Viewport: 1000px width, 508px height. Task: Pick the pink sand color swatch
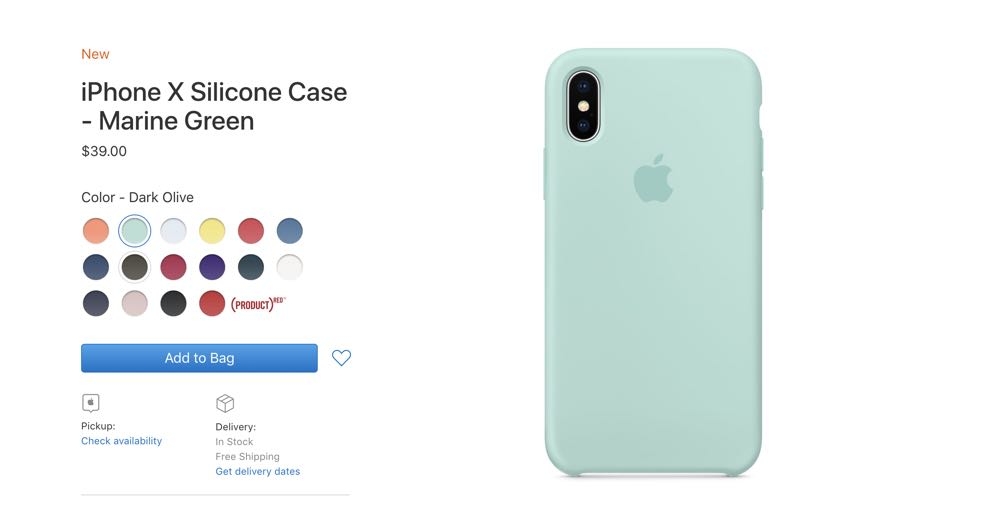point(135,303)
